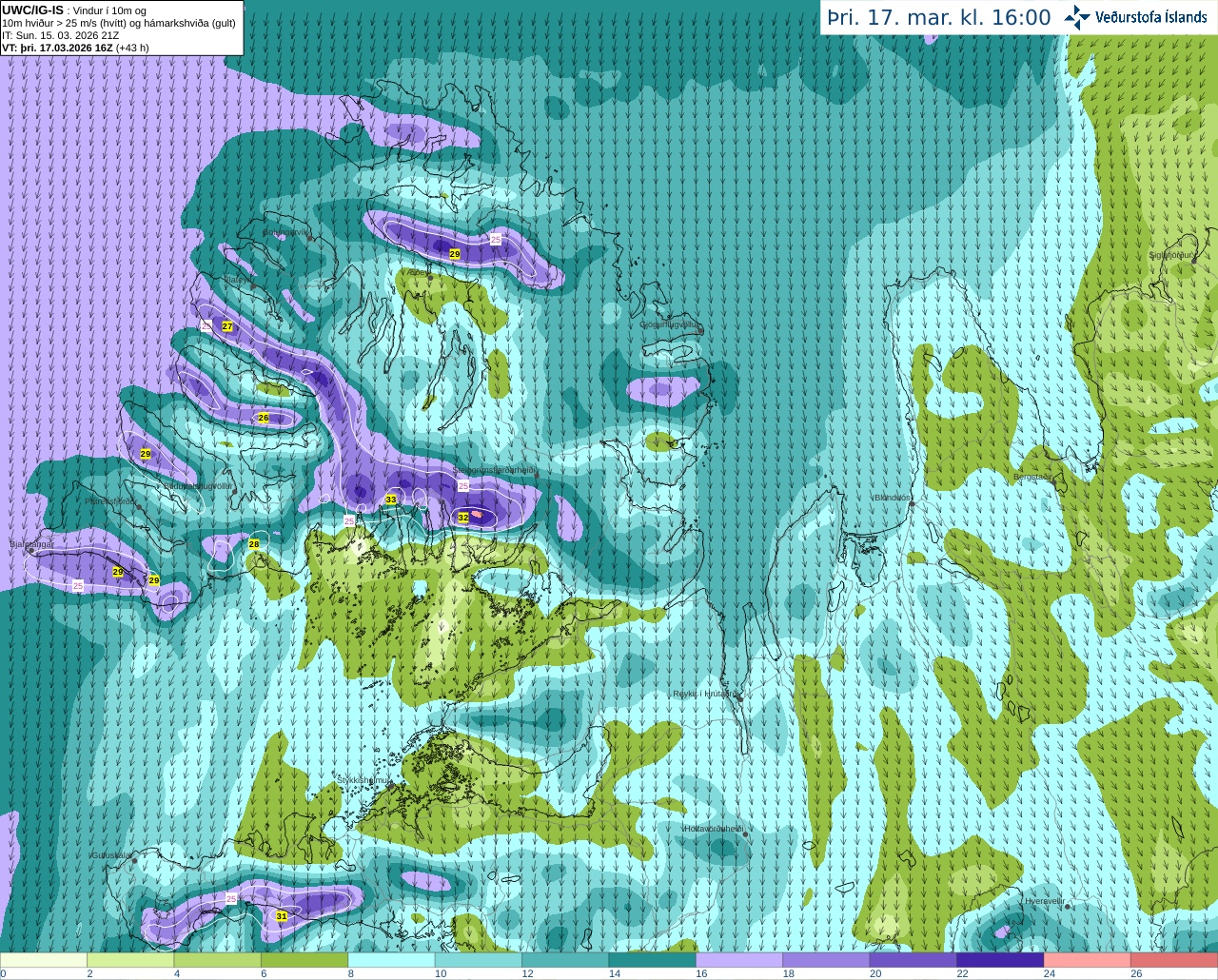Click the Veðurstofa Íslands logo
Viewport: 1218px width, 980px height.
point(1136,17)
